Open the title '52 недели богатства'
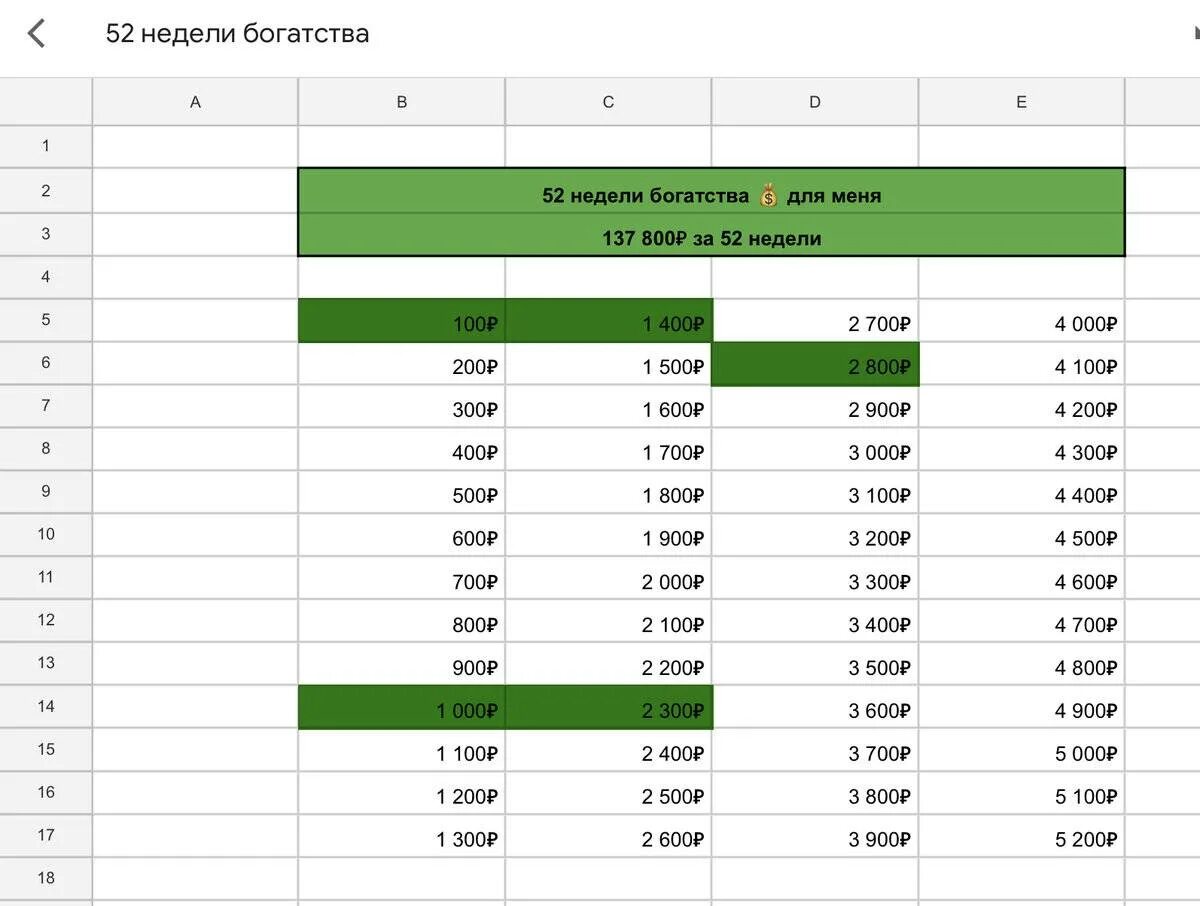The width and height of the screenshot is (1200, 906). click(237, 33)
